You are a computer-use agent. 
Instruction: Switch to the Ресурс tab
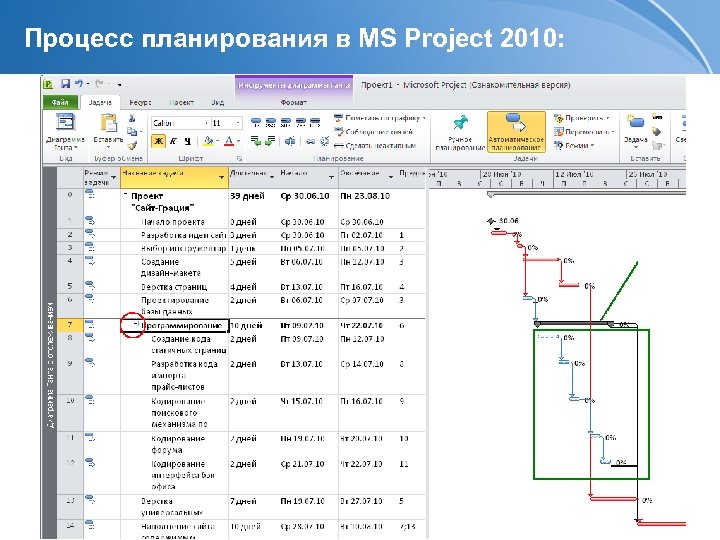click(140, 102)
